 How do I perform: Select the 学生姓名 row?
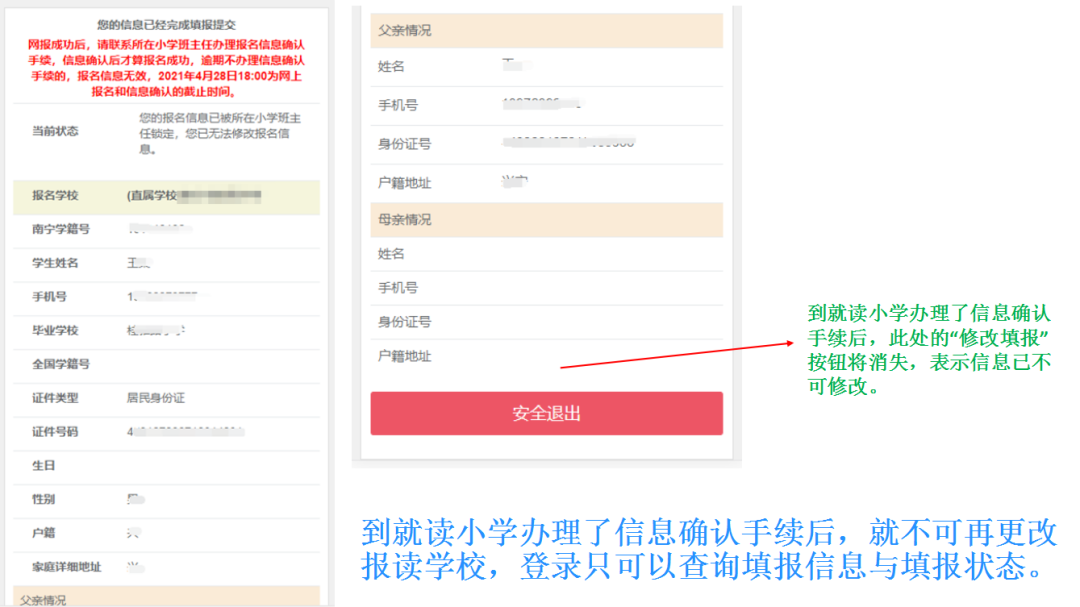[166, 263]
